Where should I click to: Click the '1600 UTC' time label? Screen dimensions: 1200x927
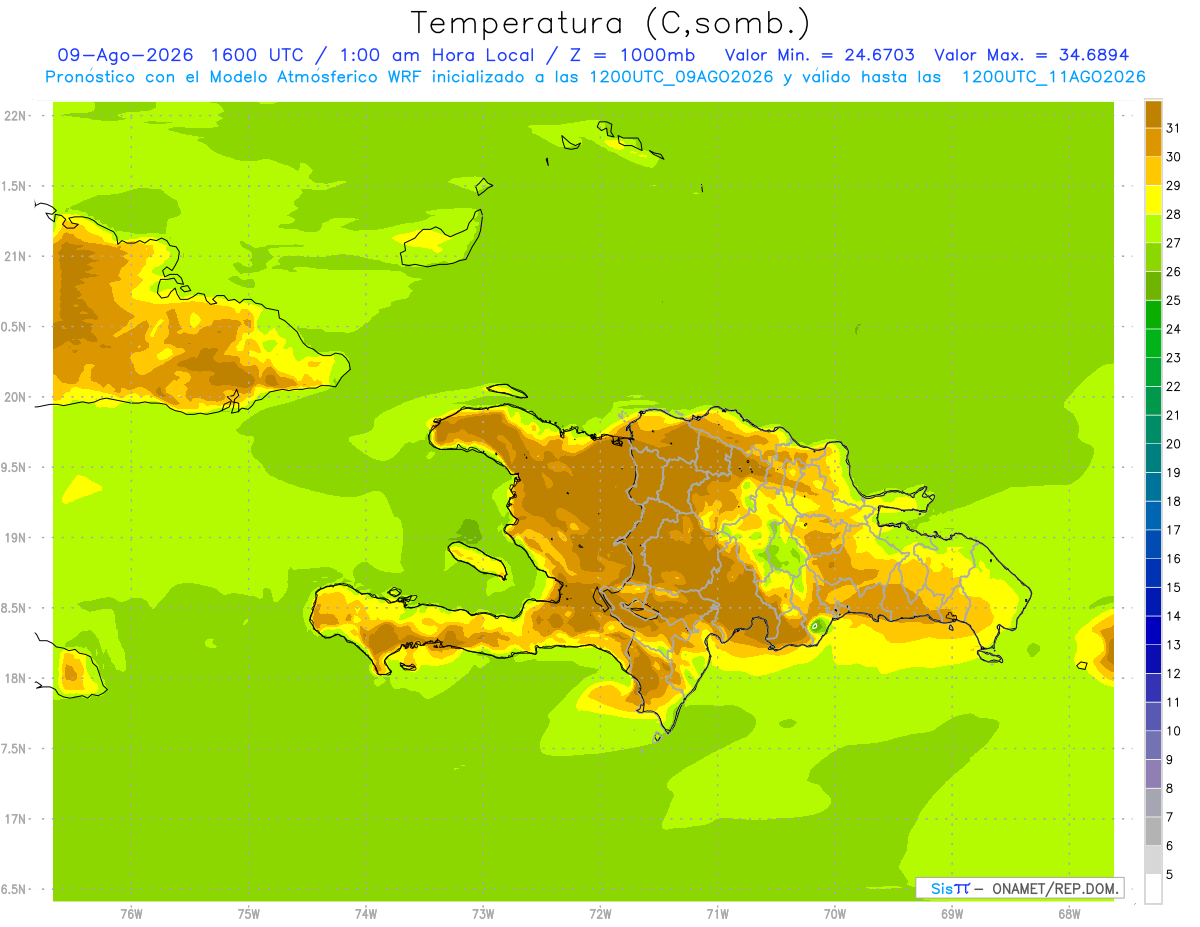click(258, 55)
